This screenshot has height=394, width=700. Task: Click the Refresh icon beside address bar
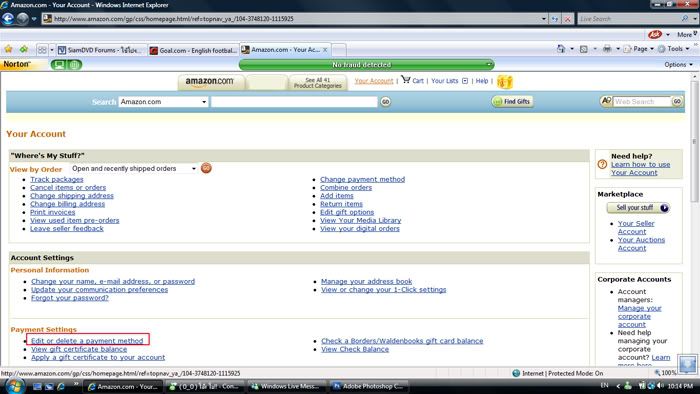coord(554,19)
